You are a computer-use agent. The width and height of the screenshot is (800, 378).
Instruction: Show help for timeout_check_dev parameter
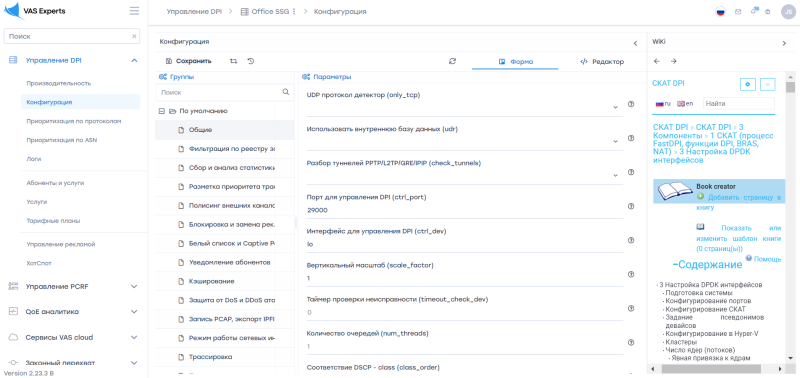631,308
